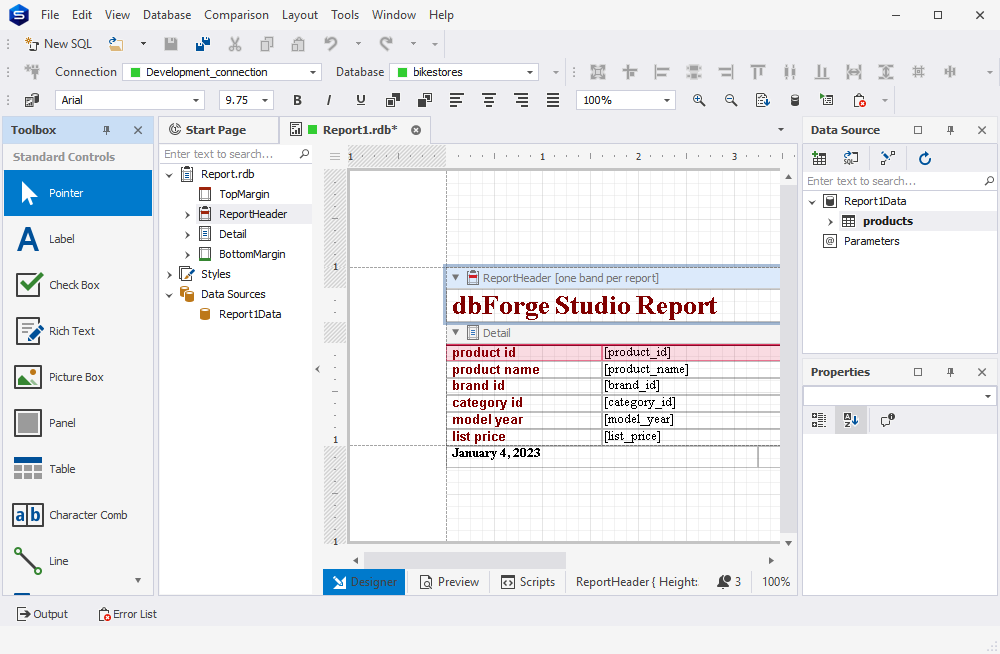Click the Save All icon
This screenshot has height=654, width=1000.
point(203,44)
